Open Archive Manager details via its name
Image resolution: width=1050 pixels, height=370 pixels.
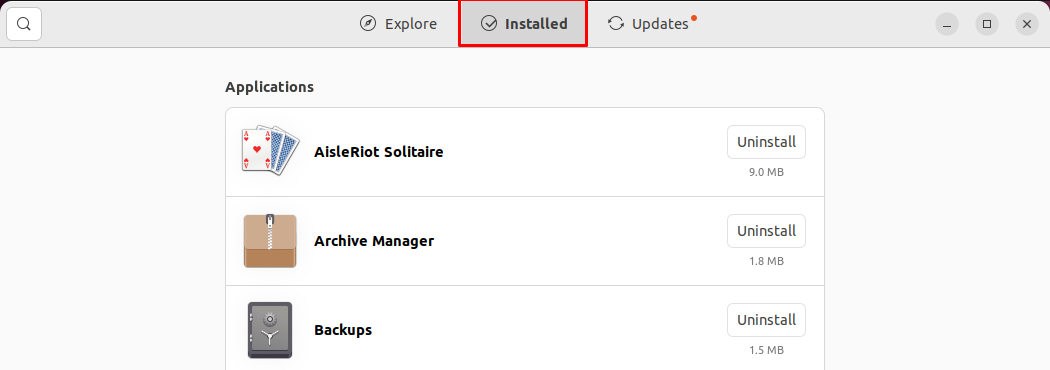pos(374,241)
